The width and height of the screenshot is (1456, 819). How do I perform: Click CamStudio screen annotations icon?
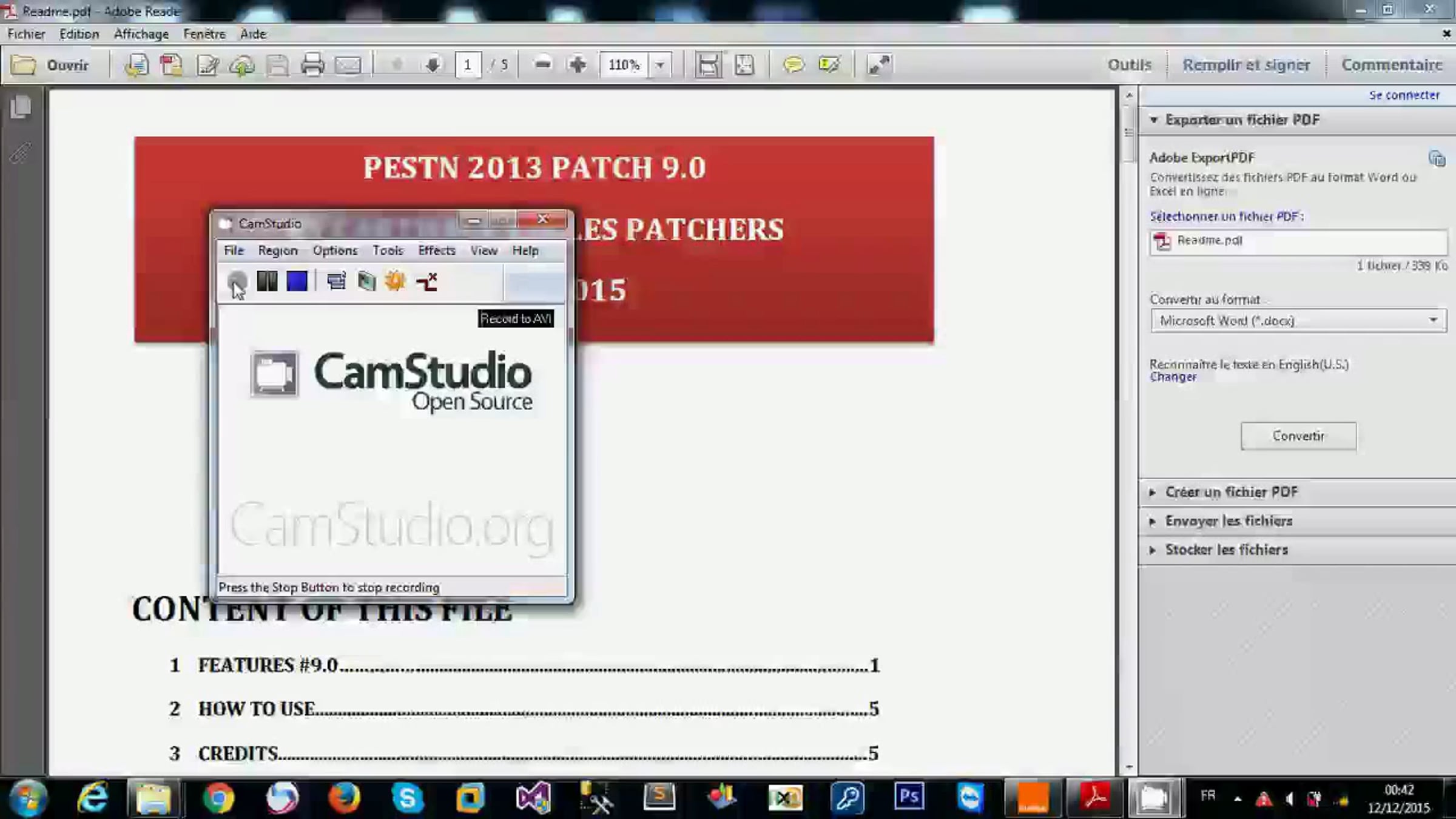point(366,281)
